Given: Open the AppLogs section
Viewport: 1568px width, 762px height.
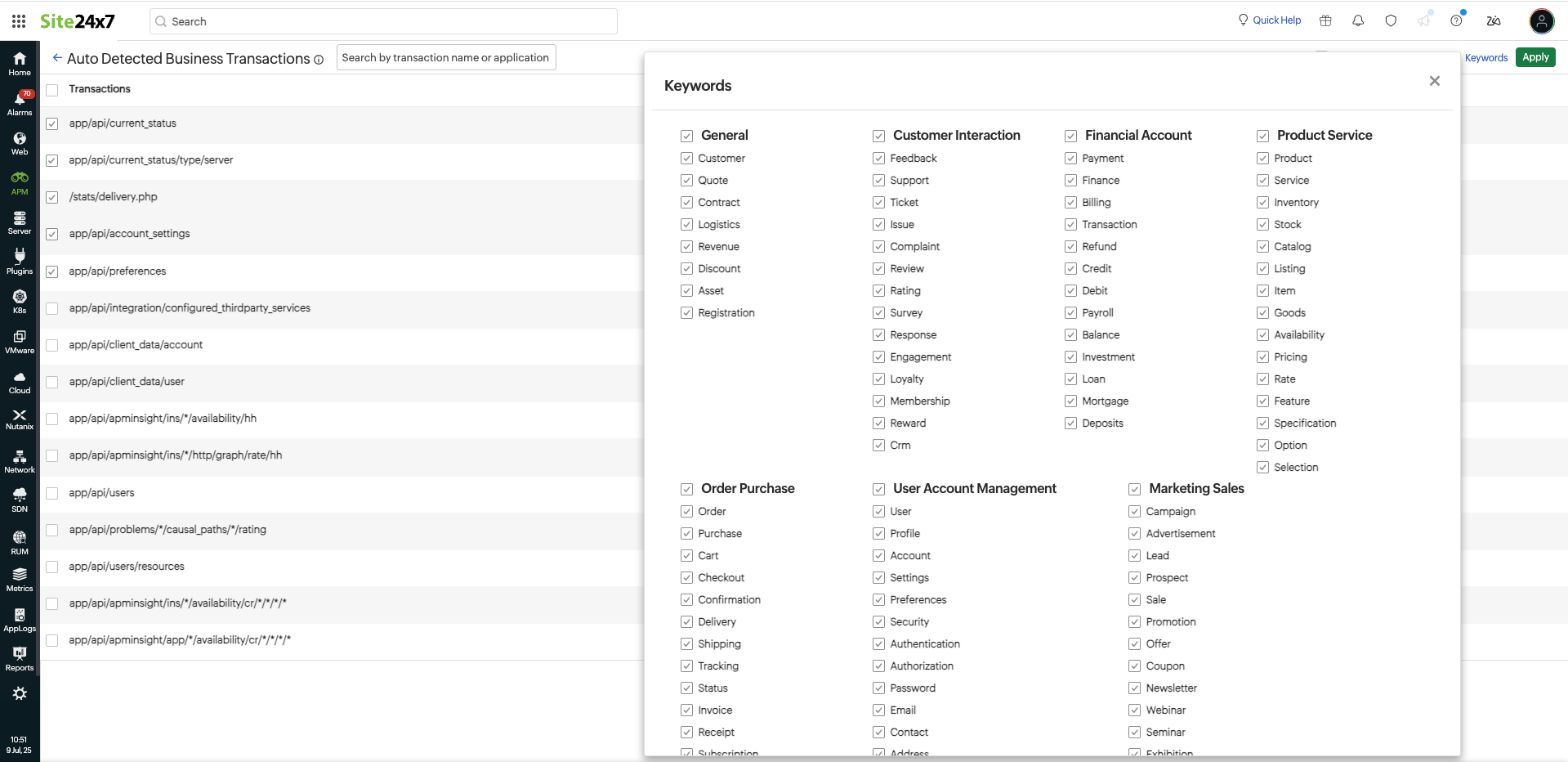Looking at the screenshot, I should pyautogui.click(x=19, y=620).
